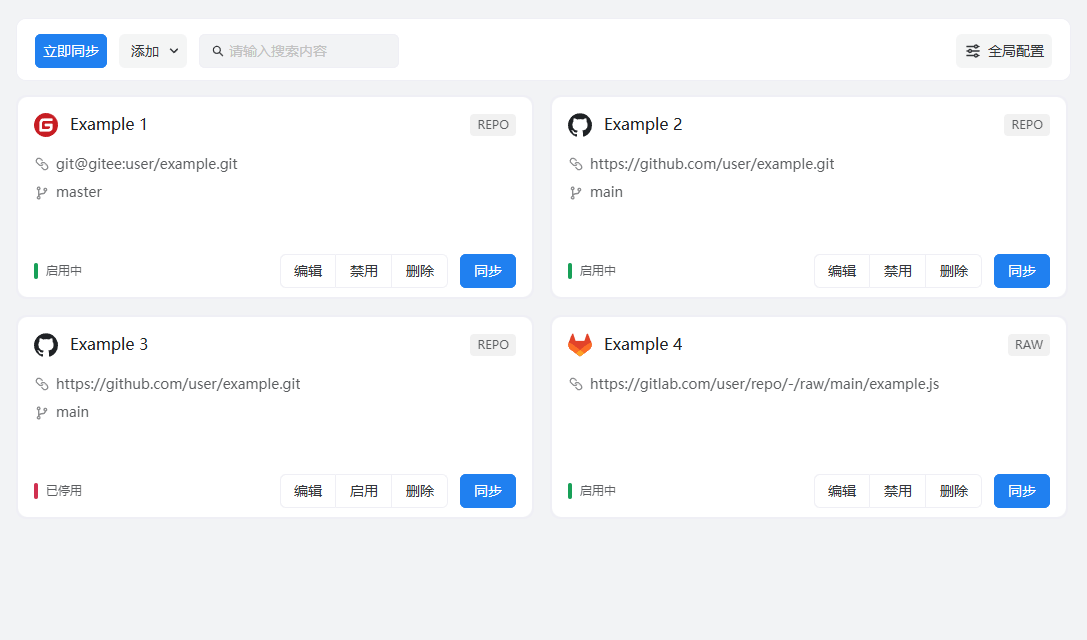
Task: Disable Example 4 using 禁用
Action: [897, 491]
